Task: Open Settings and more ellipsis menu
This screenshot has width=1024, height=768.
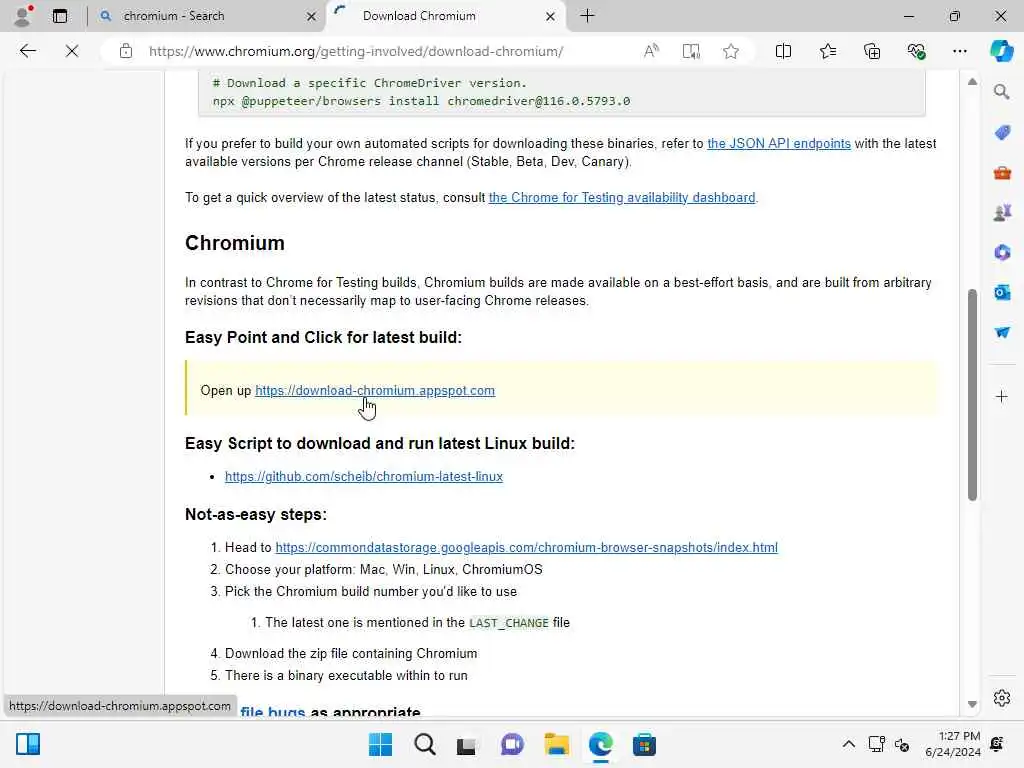Action: [x=959, y=51]
